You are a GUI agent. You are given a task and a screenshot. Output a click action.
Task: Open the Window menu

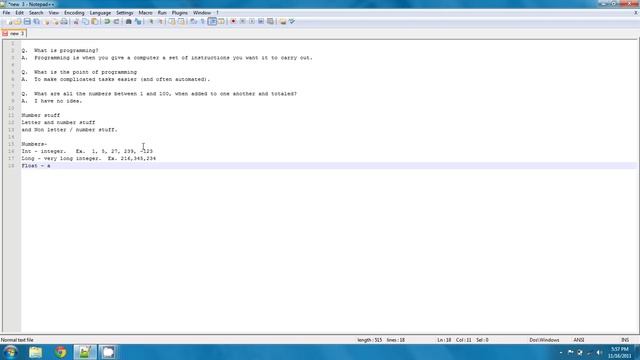(202, 13)
